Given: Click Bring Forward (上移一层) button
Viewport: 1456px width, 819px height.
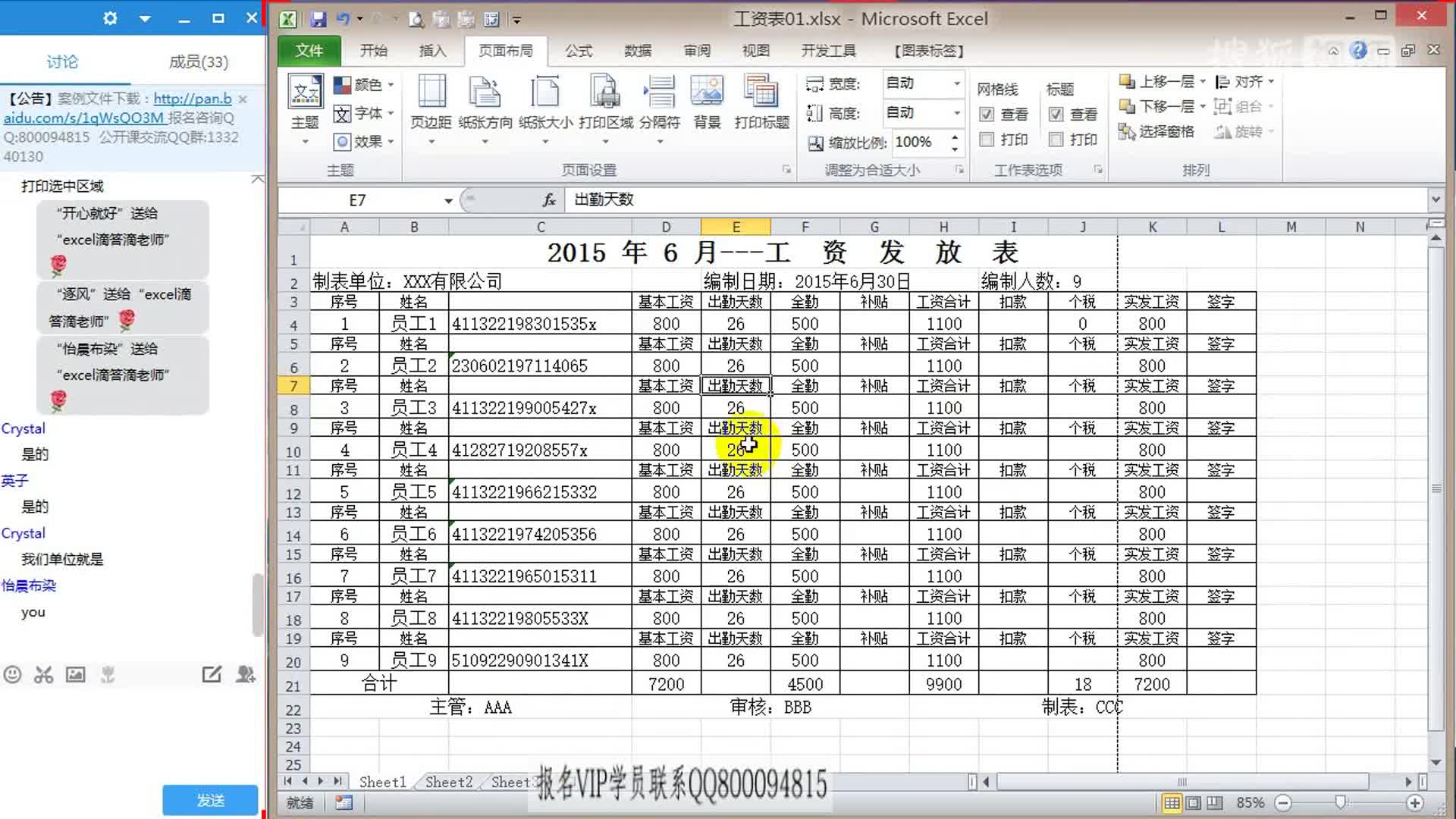Looking at the screenshot, I should pyautogui.click(x=1158, y=81).
